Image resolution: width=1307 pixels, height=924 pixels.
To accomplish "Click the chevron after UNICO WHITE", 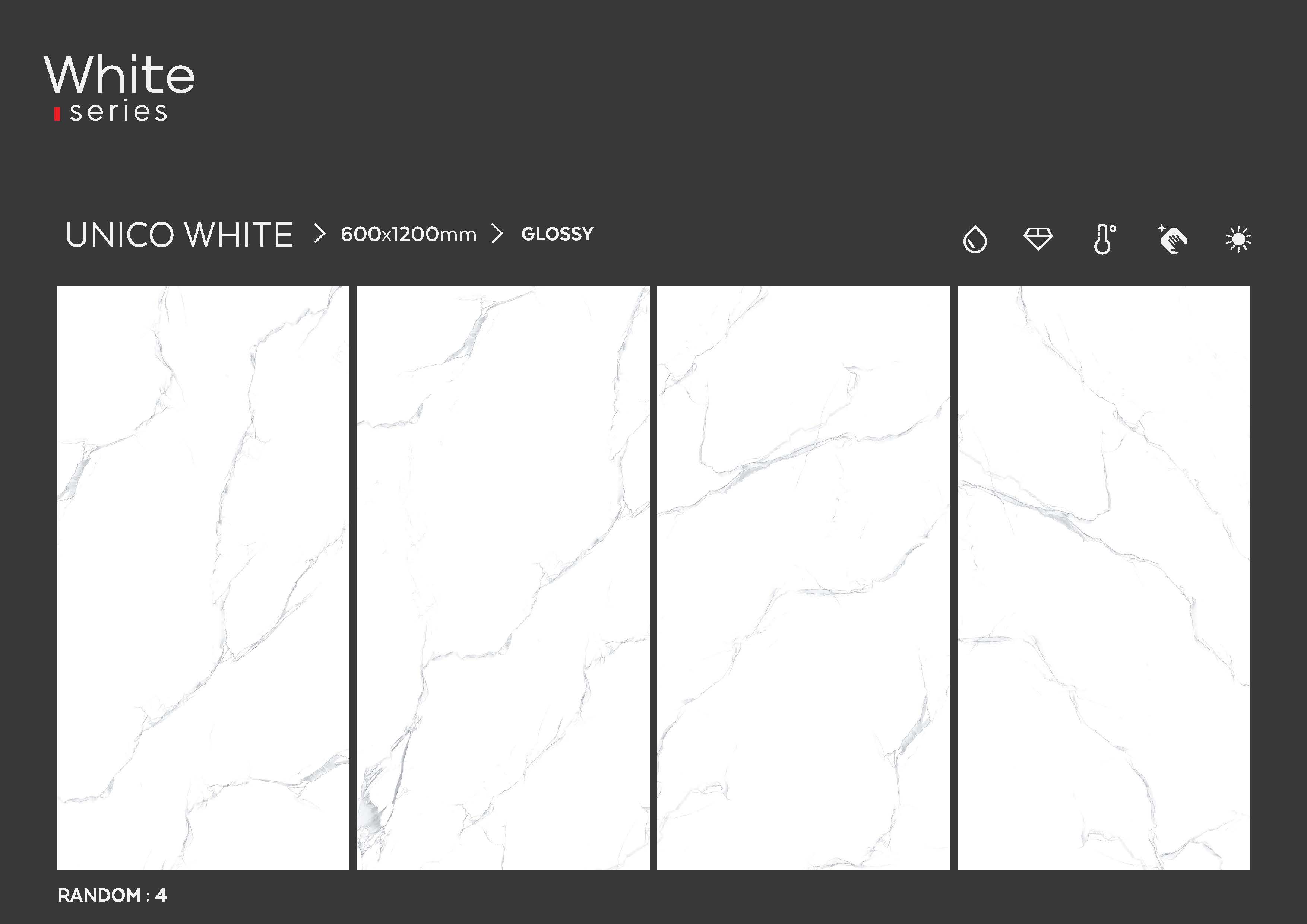I will 320,234.
